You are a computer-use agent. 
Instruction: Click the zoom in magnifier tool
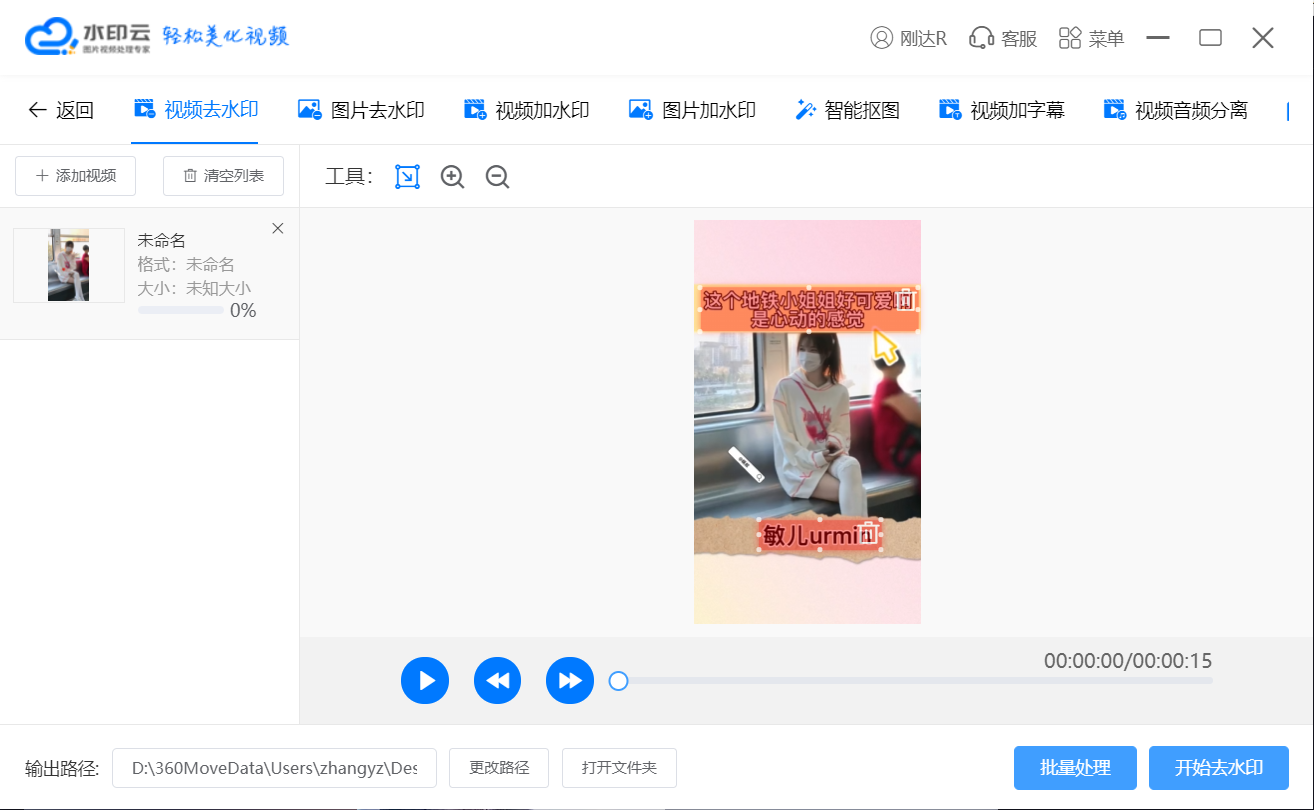tap(452, 177)
